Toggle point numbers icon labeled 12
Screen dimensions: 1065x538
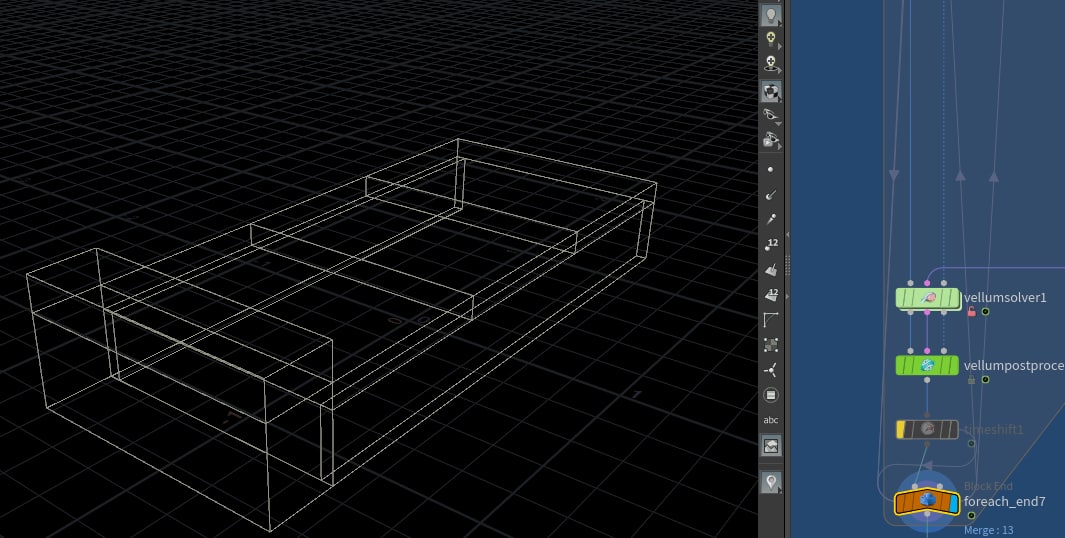771,245
